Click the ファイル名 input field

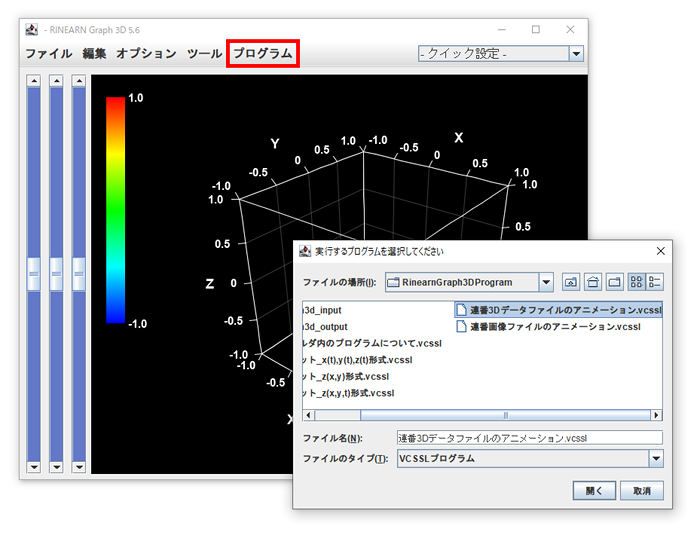click(529, 438)
